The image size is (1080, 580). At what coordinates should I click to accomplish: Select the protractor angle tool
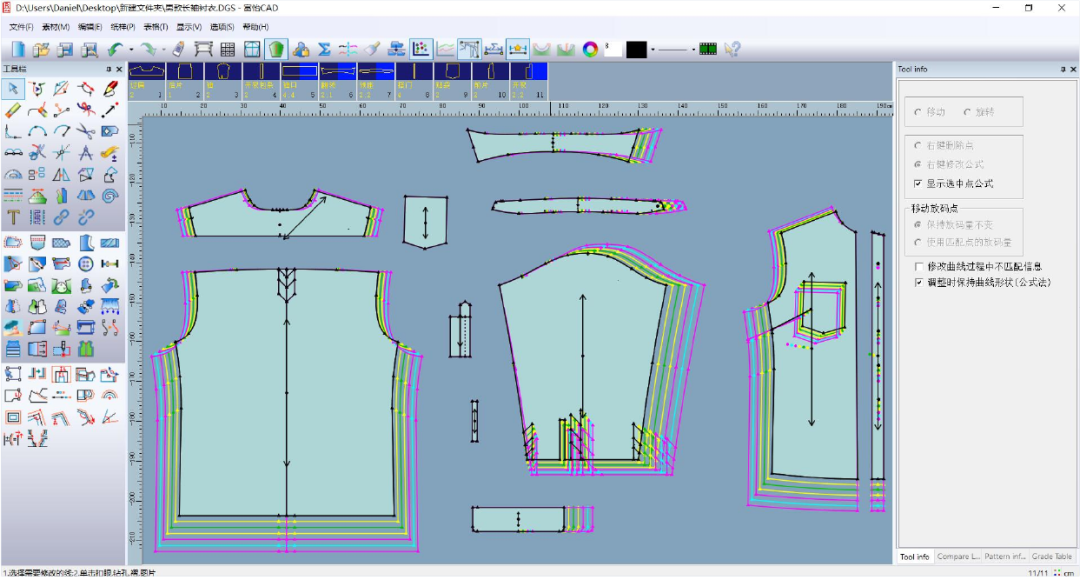coord(13,174)
